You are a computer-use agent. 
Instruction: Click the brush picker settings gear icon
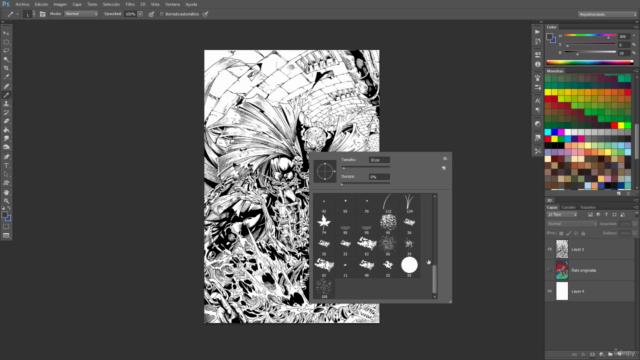[x=444, y=159]
